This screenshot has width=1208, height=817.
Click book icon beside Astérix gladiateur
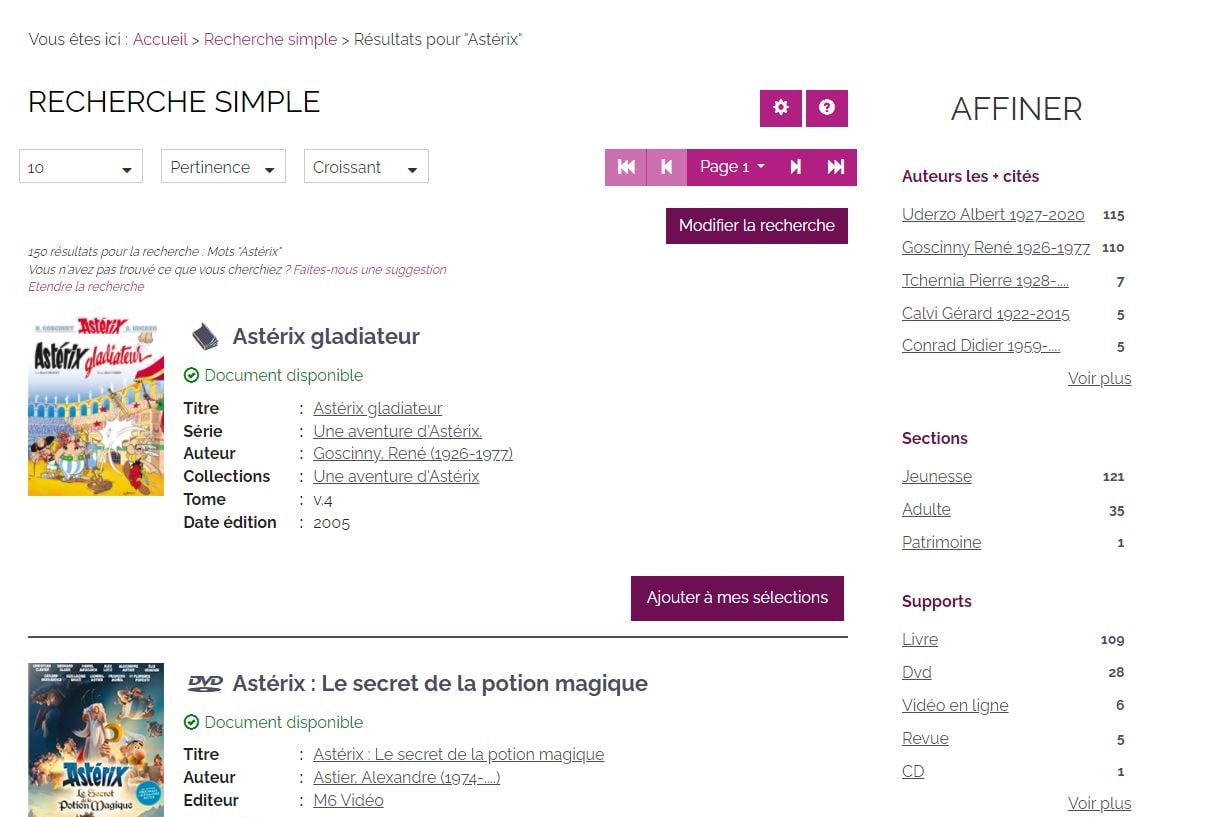click(x=204, y=337)
